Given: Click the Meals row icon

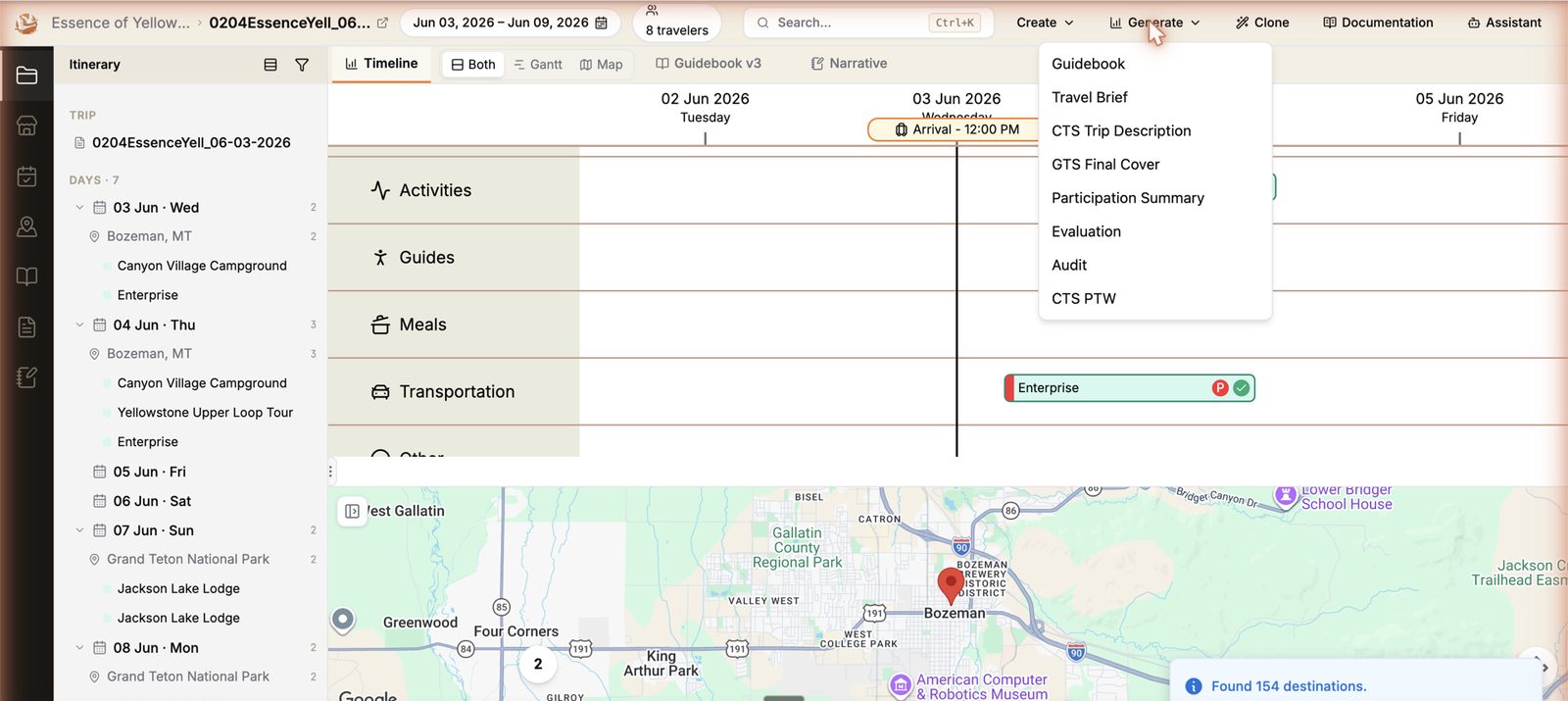Looking at the screenshot, I should coord(380,325).
